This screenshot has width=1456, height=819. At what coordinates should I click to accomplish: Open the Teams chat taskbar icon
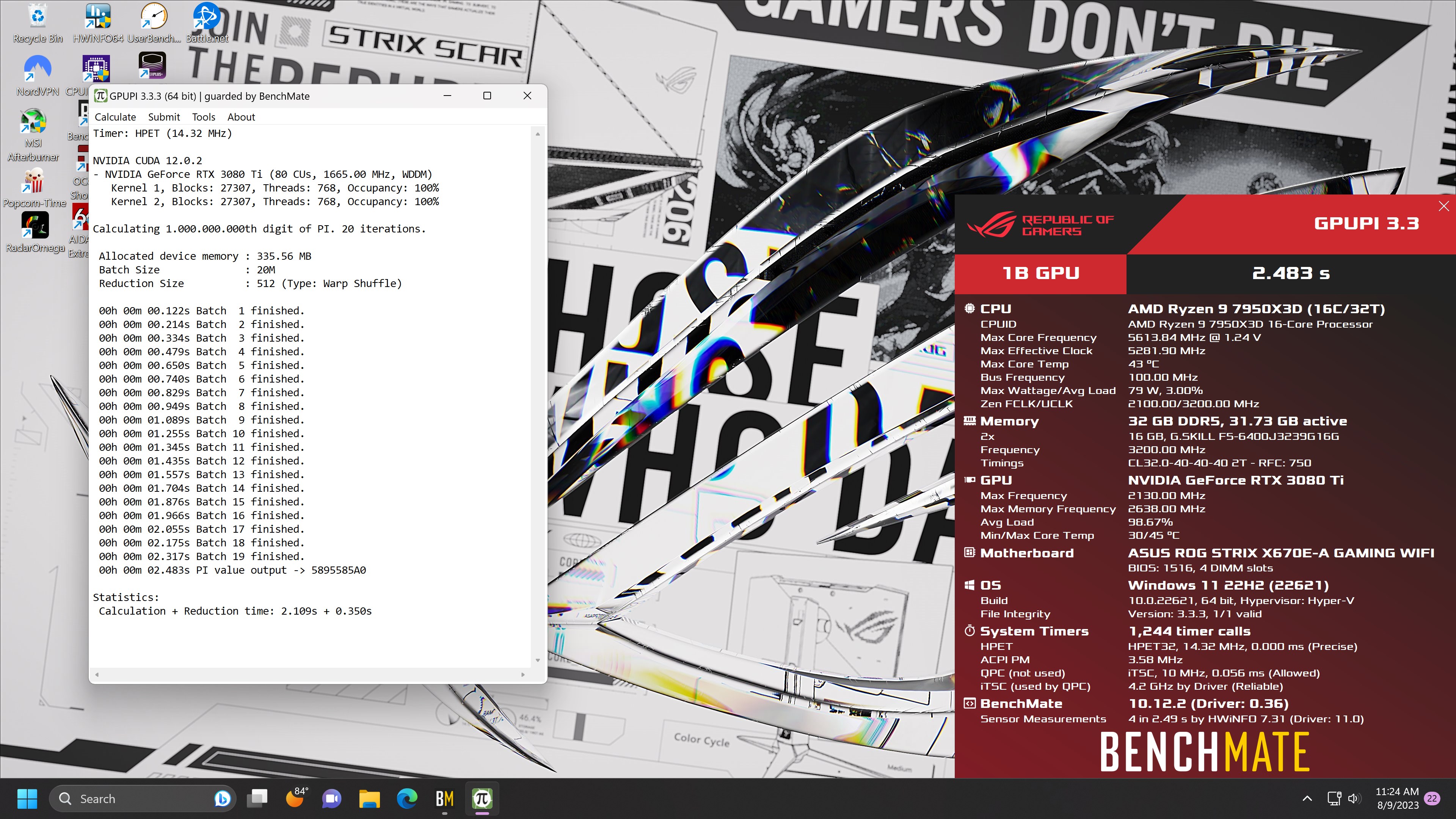[x=333, y=799]
